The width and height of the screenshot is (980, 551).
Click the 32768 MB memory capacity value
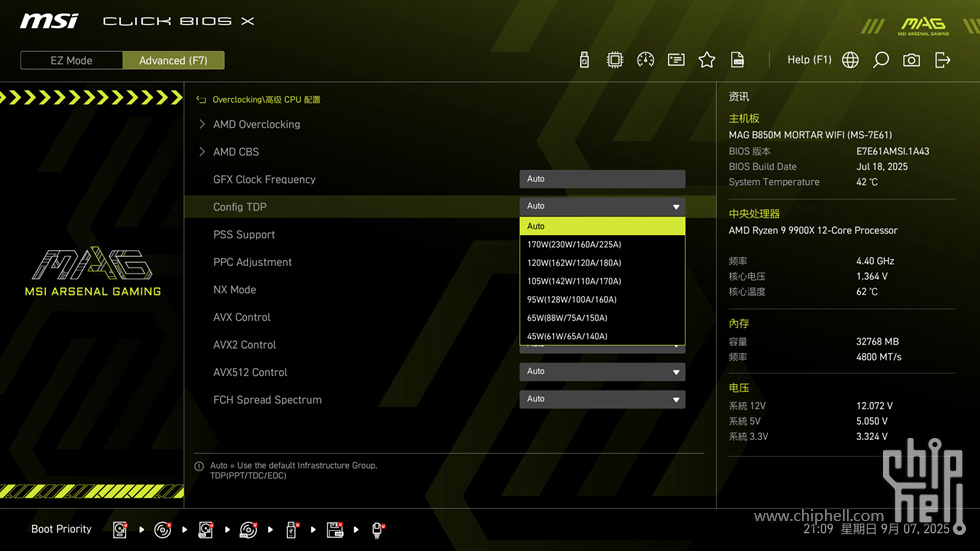click(877, 342)
